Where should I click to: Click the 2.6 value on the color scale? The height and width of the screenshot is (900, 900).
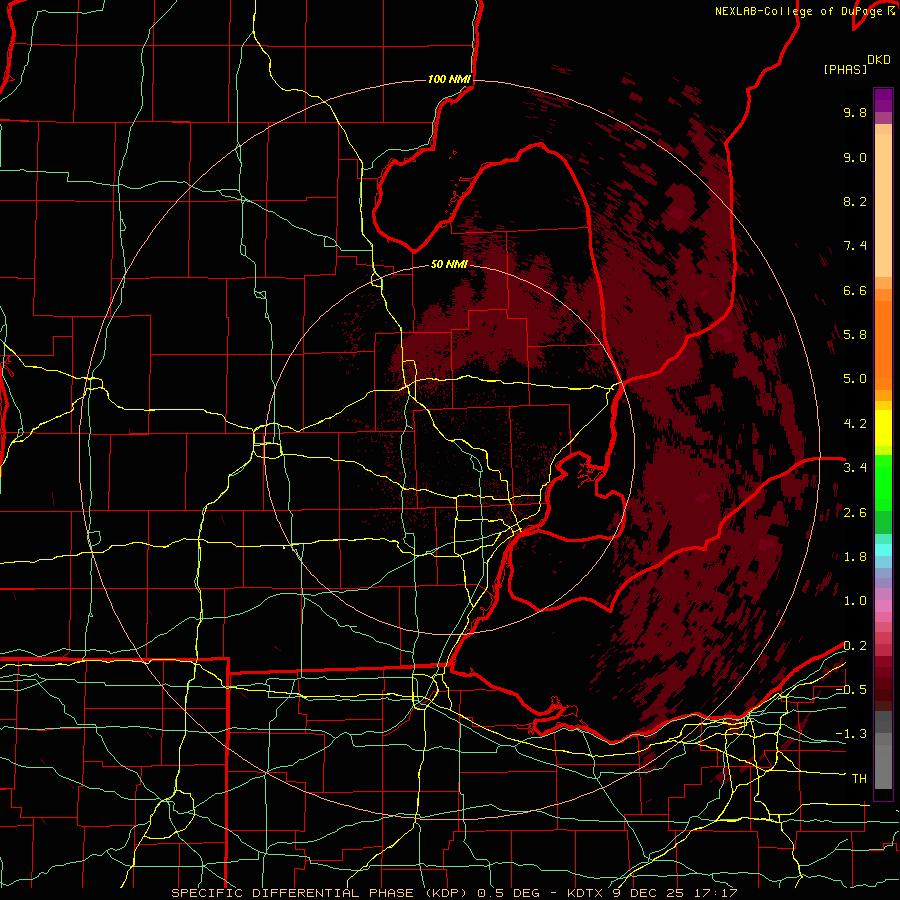(855, 512)
